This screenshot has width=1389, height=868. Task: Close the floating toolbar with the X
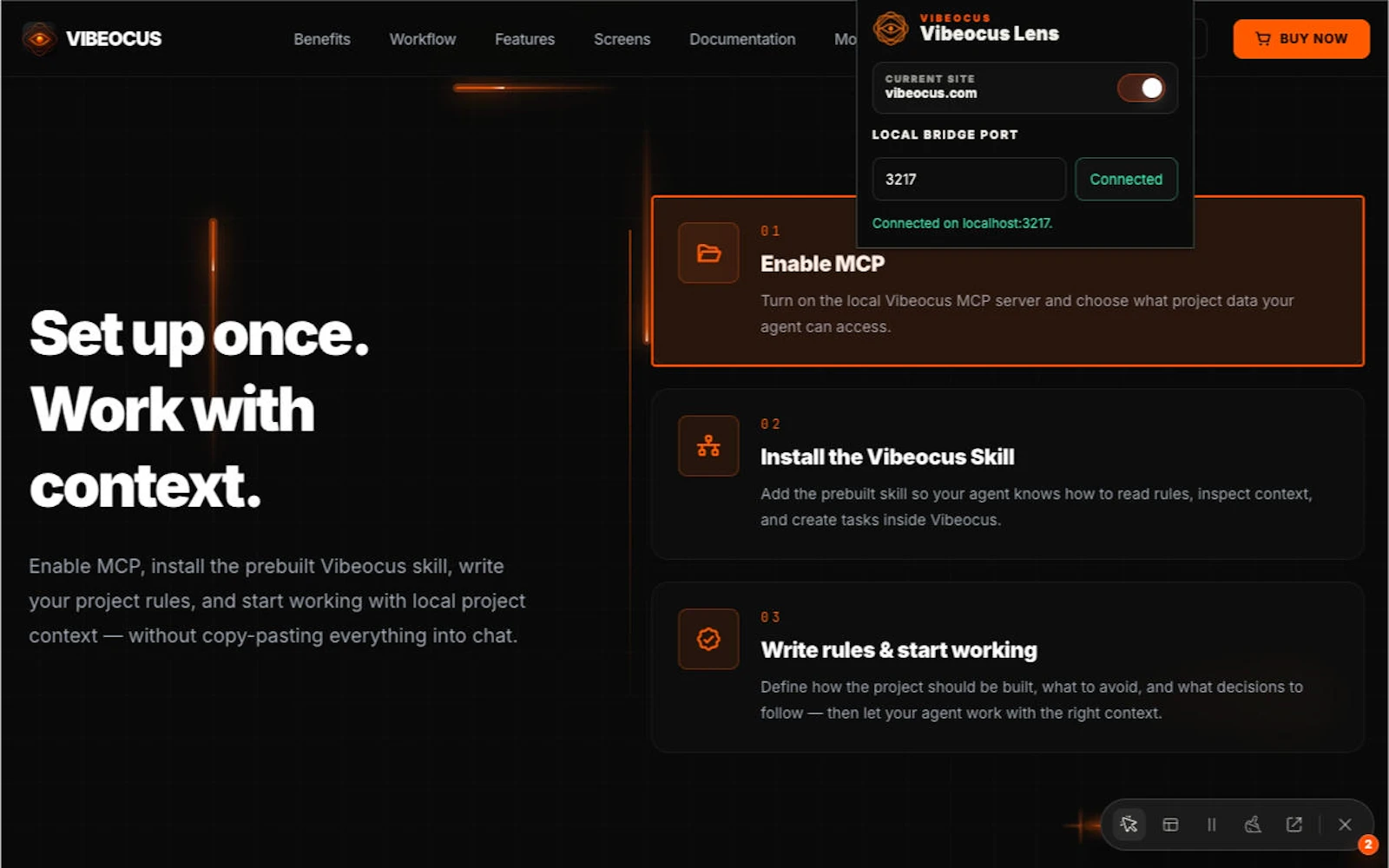[x=1345, y=825]
